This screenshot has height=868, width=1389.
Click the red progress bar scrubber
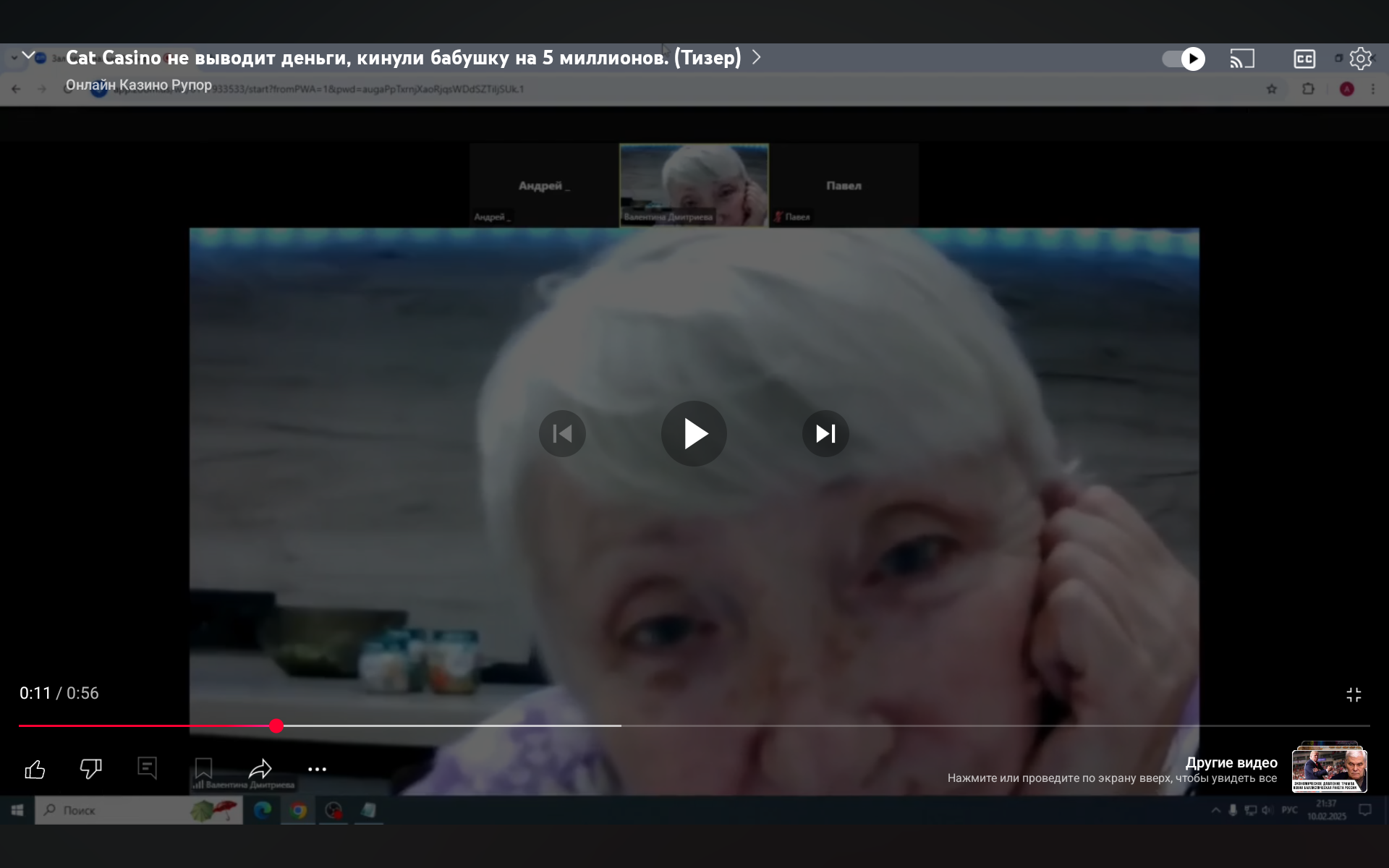click(x=276, y=726)
